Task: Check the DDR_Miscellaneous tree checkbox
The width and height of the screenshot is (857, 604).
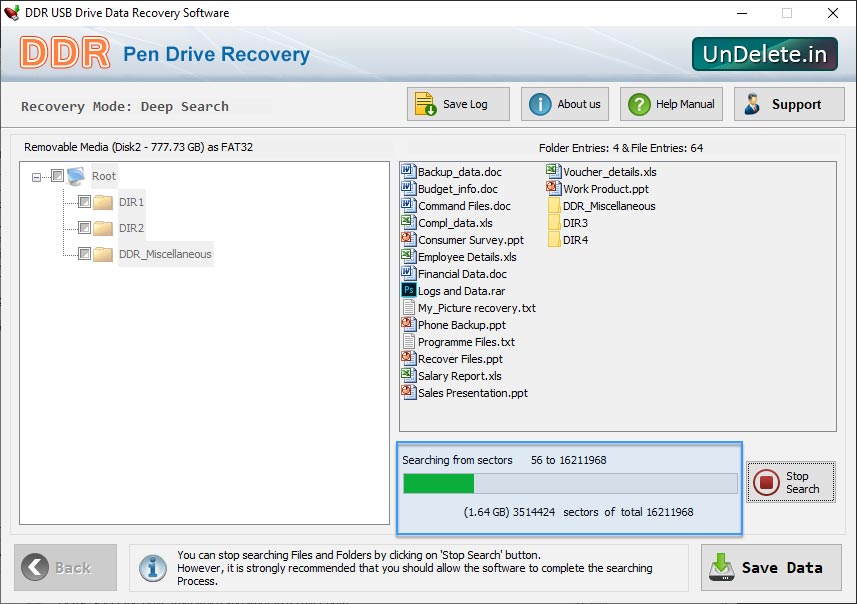Action: pyautogui.click(x=84, y=254)
